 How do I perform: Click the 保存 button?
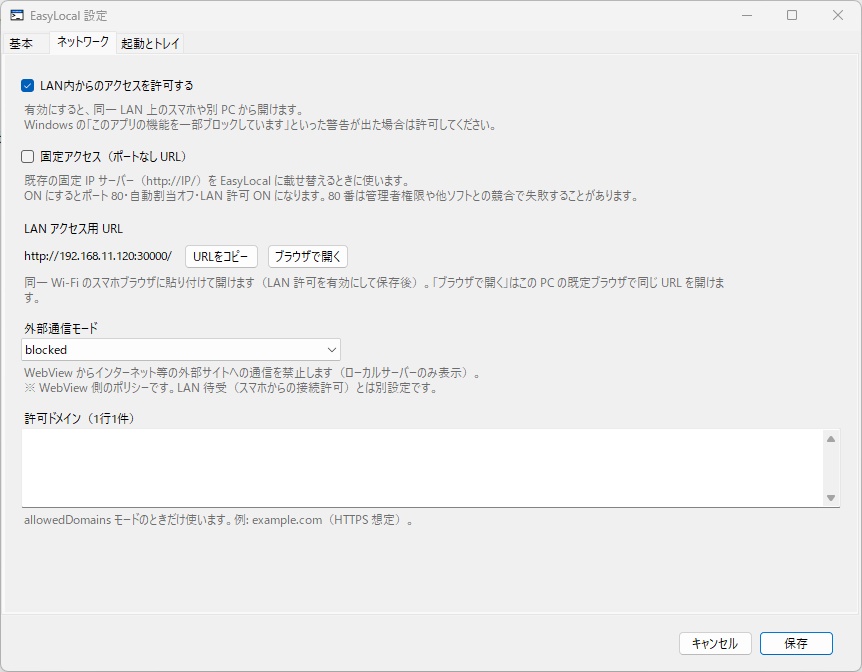[796, 643]
